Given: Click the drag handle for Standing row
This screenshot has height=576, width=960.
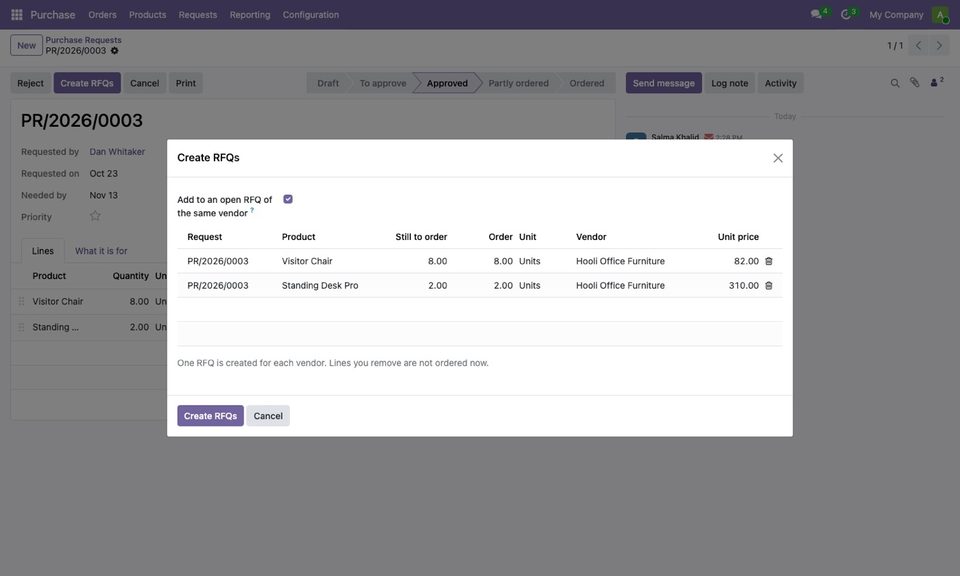Looking at the screenshot, I should click(x=21, y=327).
